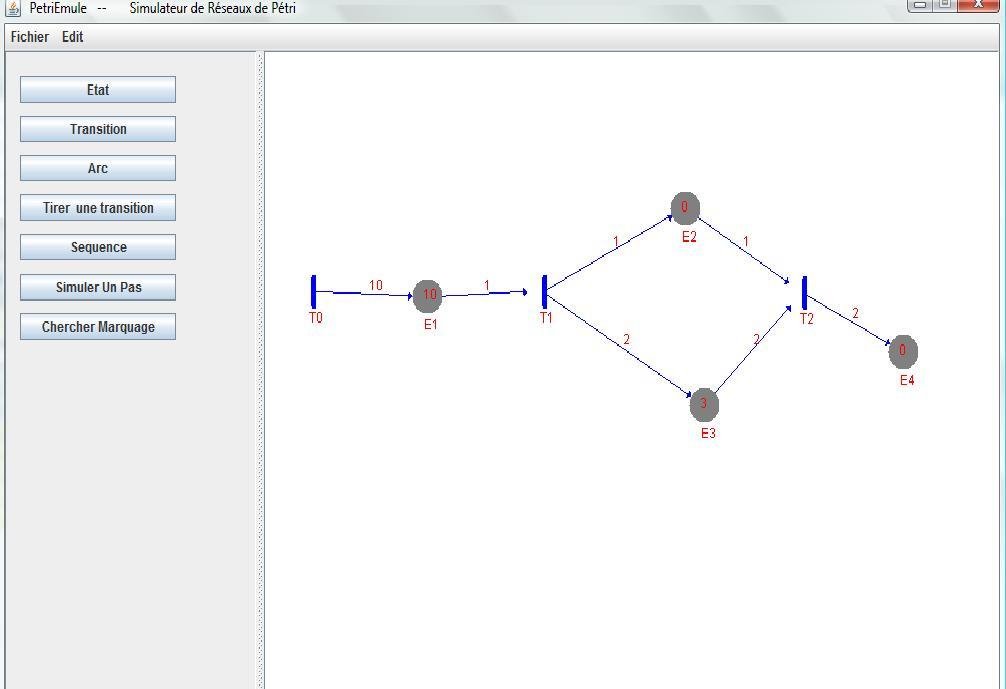Click the Java icon in title bar
This screenshot has width=1006, height=689.
pos(13,8)
